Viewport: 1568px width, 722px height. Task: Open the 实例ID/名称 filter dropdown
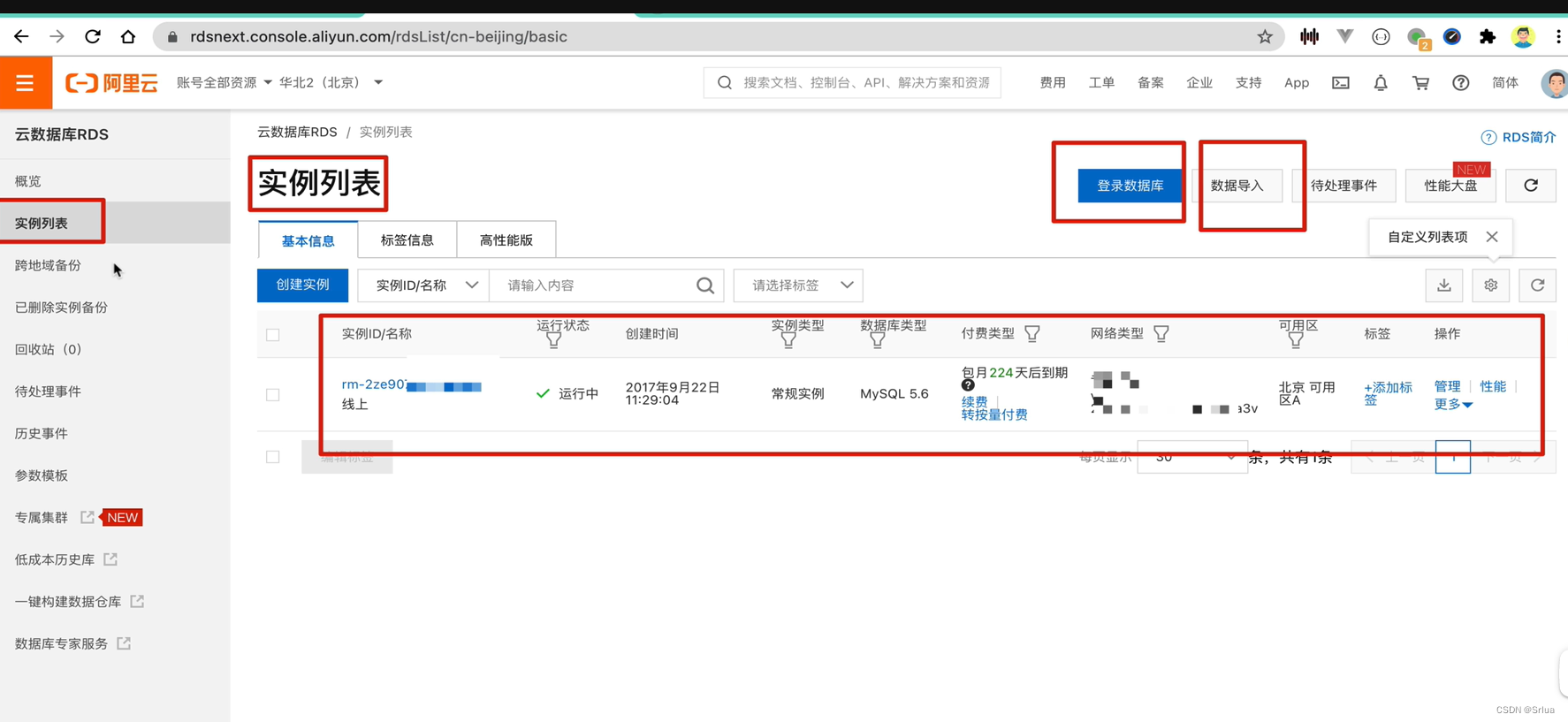[x=423, y=285]
